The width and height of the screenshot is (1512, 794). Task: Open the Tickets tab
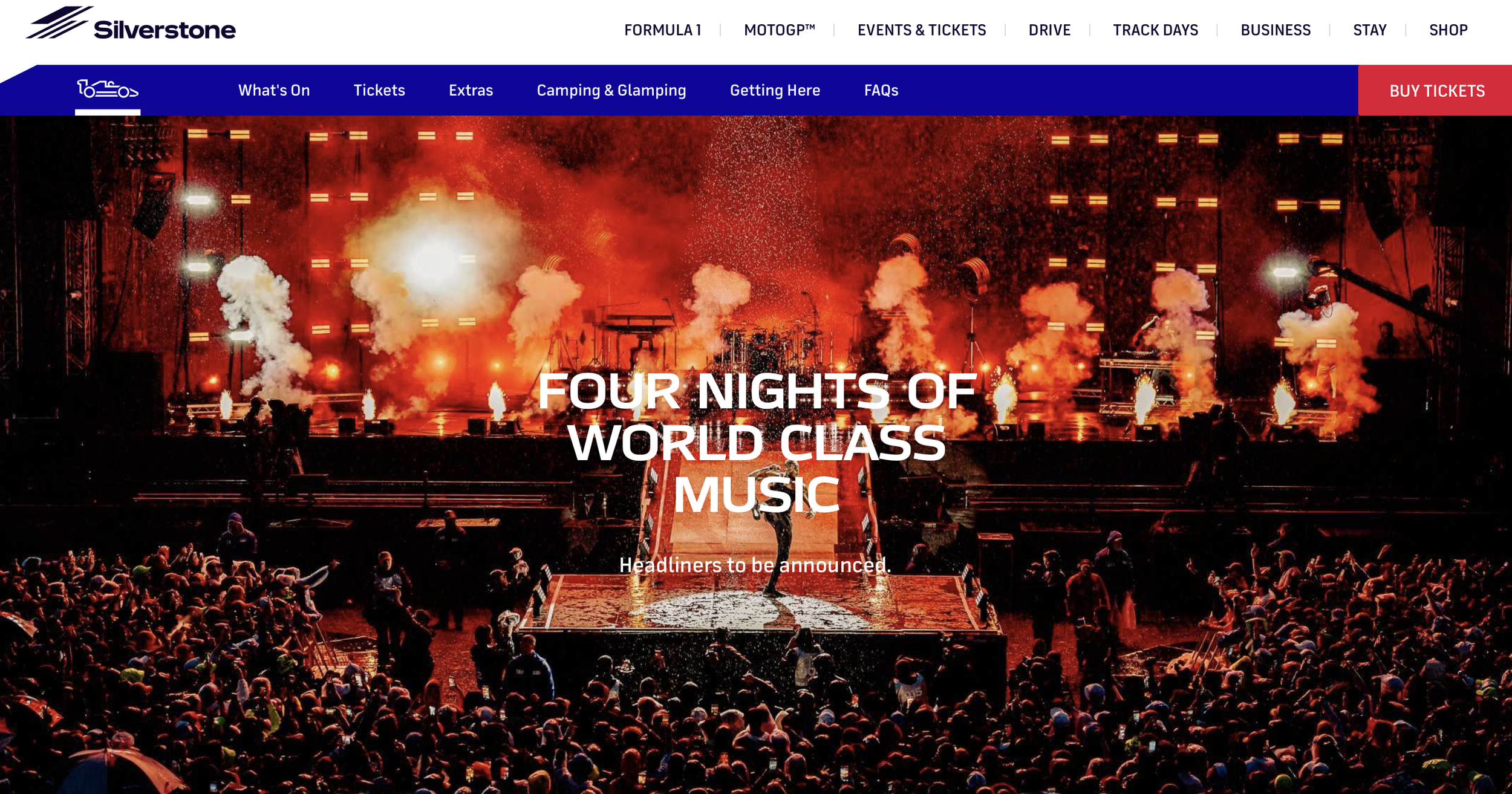pyautogui.click(x=379, y=90)
